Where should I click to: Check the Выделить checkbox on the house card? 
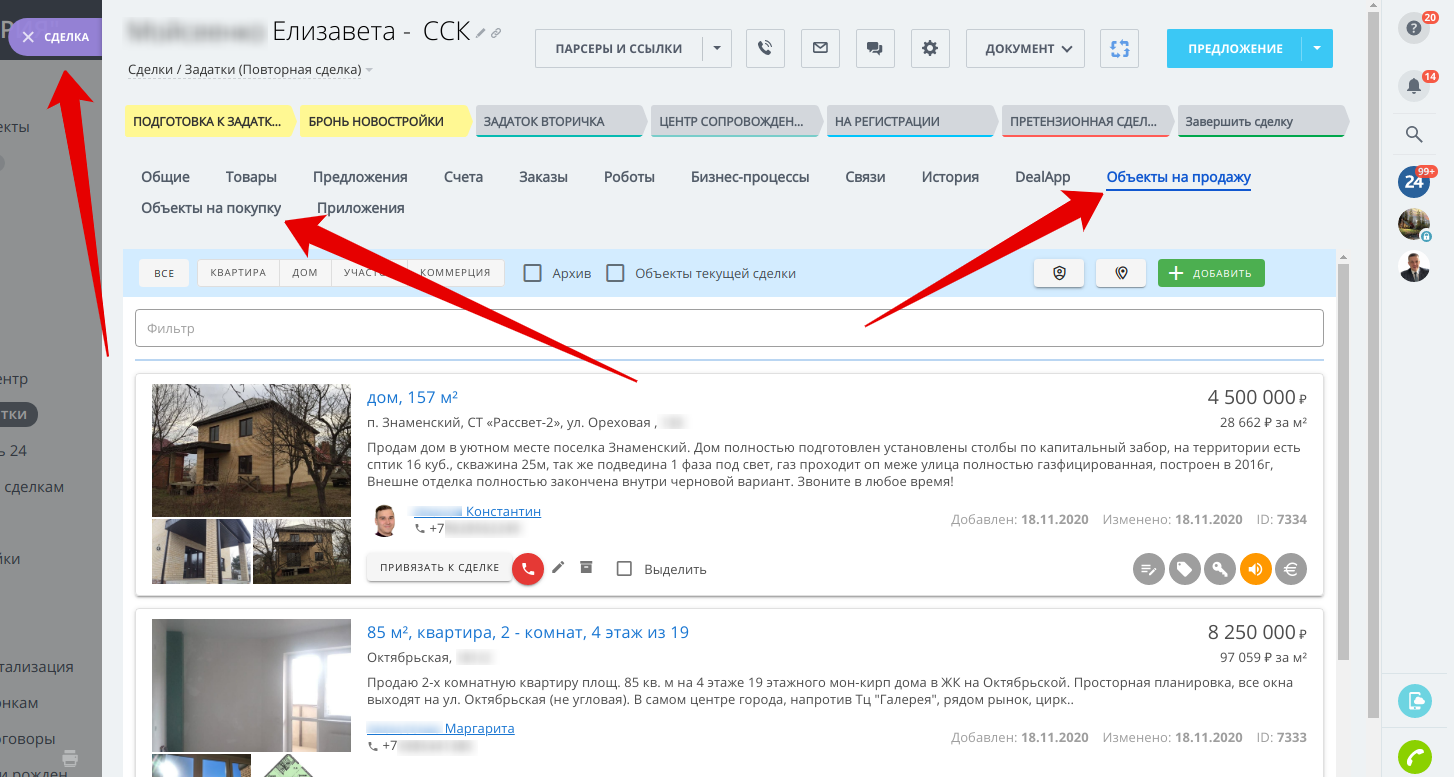[x=625, y=568]
